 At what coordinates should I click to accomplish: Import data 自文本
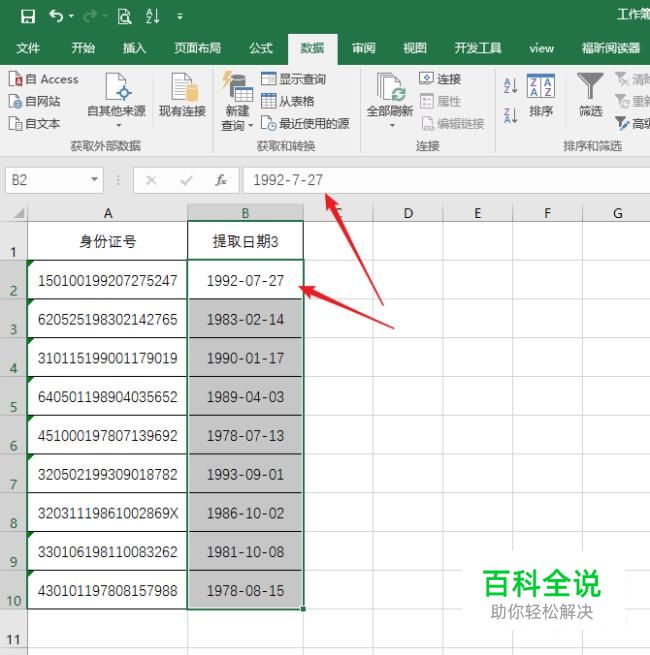34,124
